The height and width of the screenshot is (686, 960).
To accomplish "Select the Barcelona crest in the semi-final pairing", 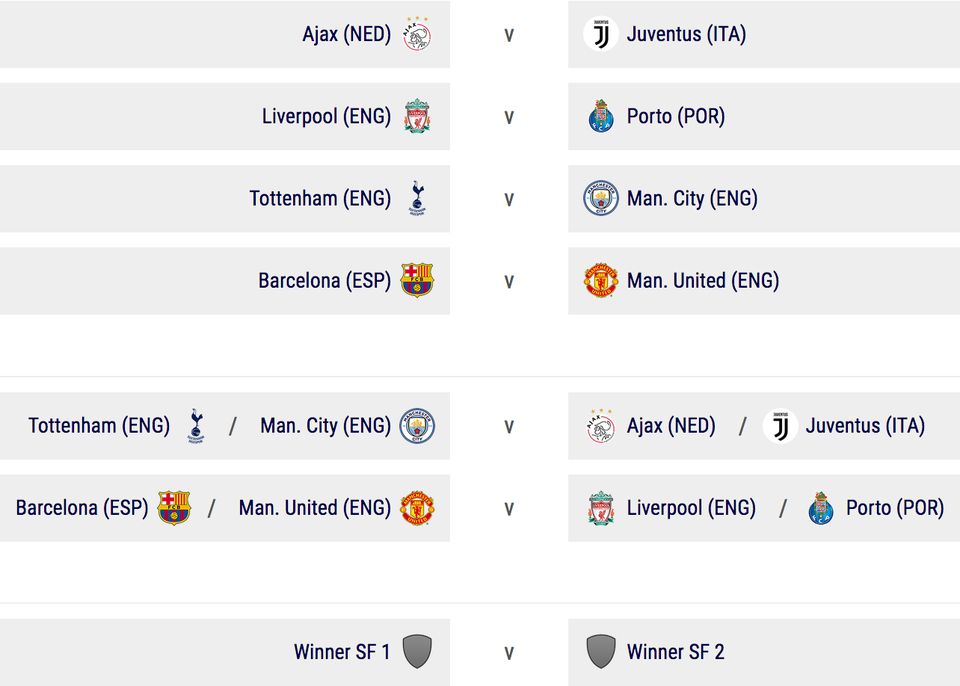I will (174, 508).
